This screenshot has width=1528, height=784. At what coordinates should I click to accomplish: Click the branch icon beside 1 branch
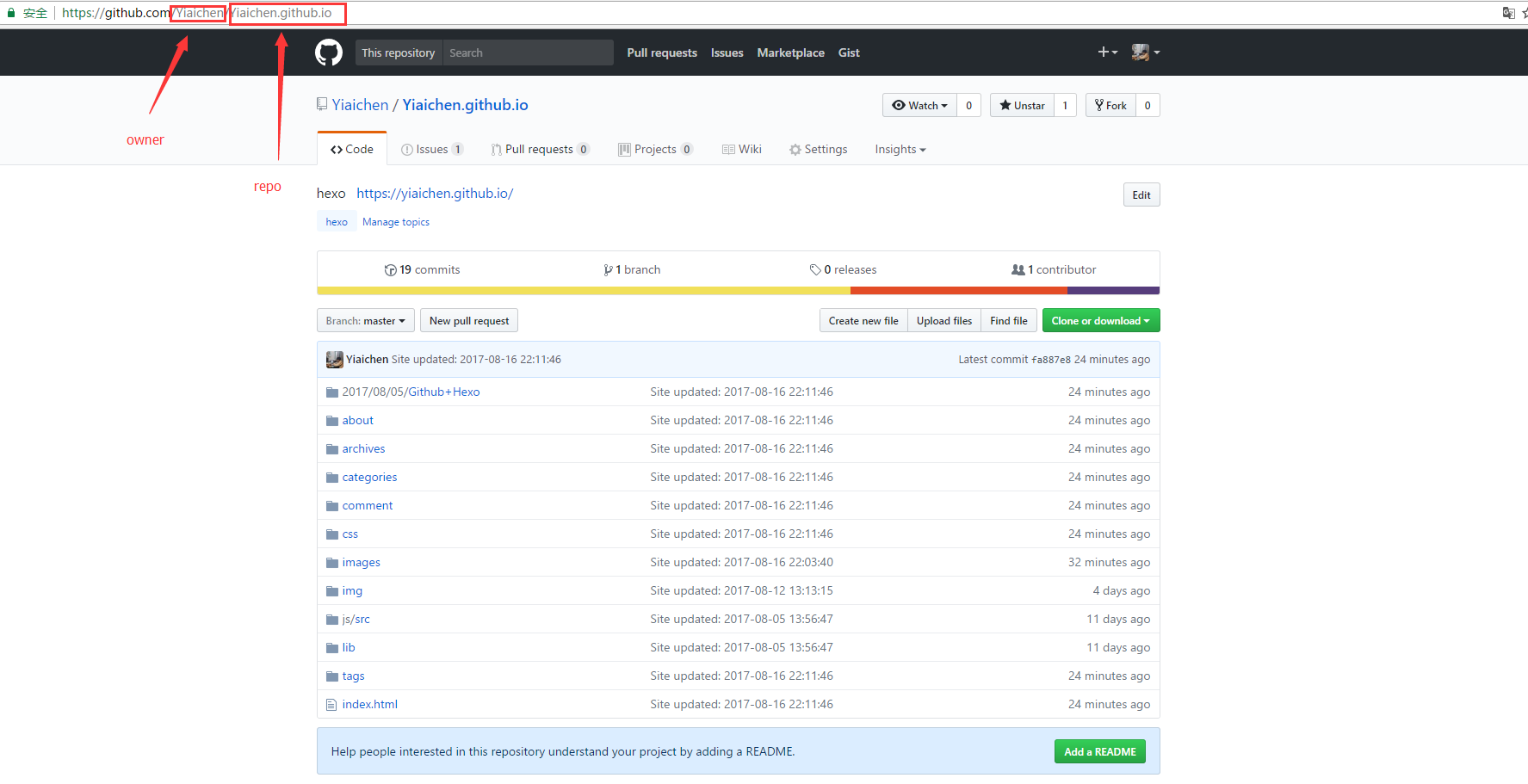(608, 270)
